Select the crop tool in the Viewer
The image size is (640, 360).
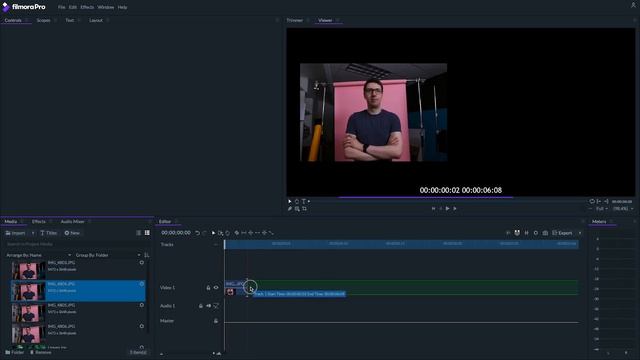[304, 209]
